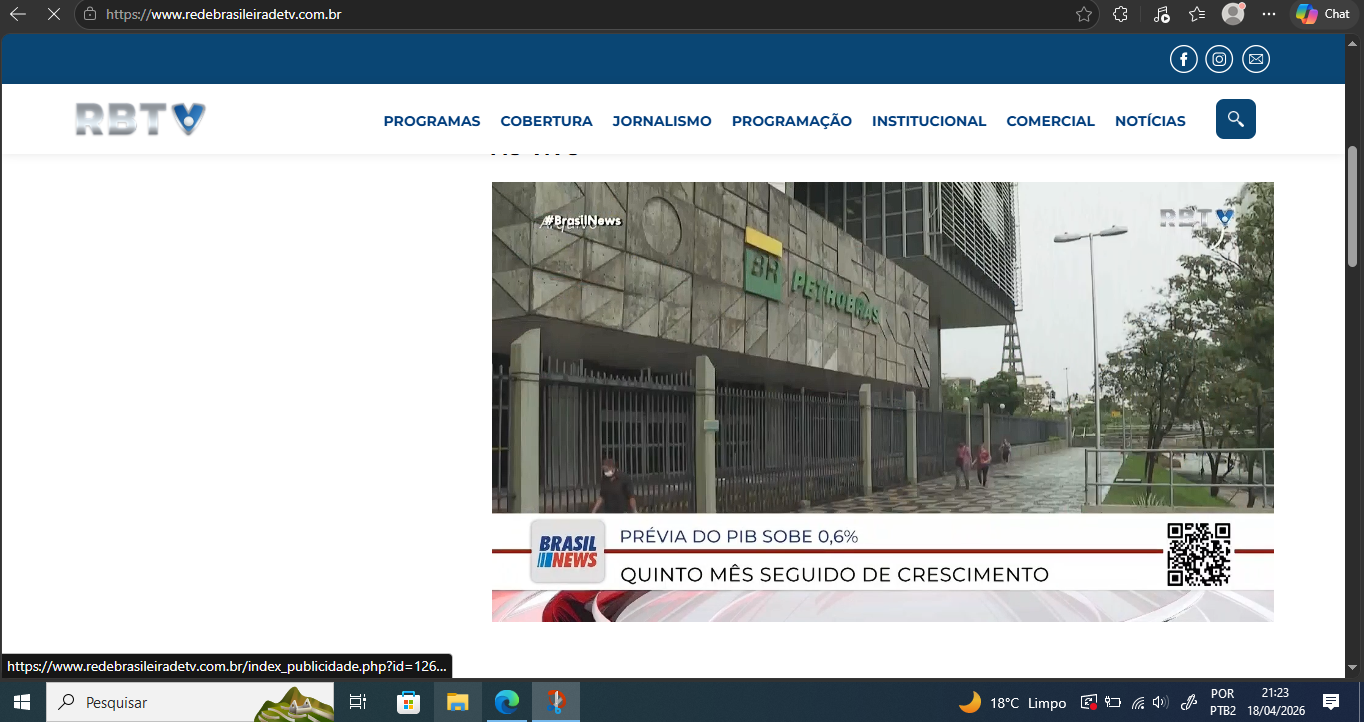
Task: Open Task View on the taskbar
Action: (x=358, y=702)
